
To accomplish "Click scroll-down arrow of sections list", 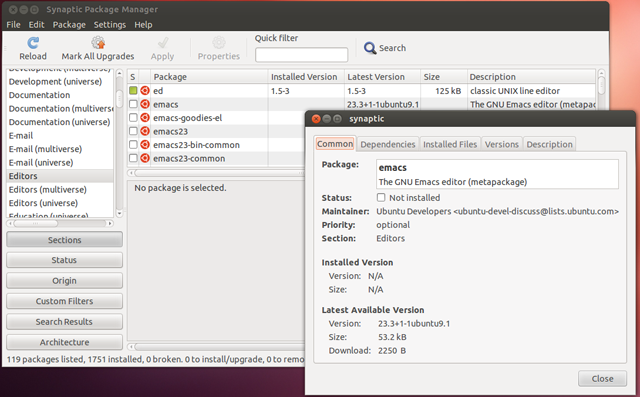I will [x=119, y=213].
